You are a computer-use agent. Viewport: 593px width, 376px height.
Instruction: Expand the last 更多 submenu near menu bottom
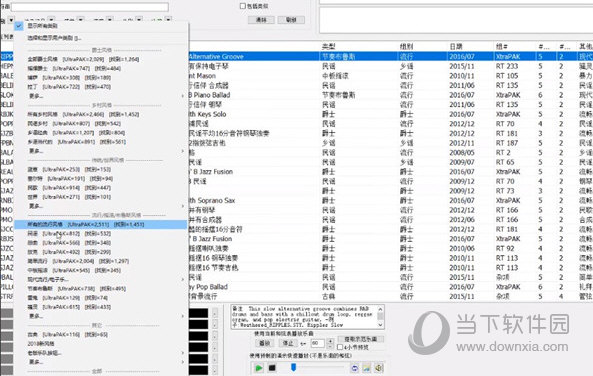point(101,362)
